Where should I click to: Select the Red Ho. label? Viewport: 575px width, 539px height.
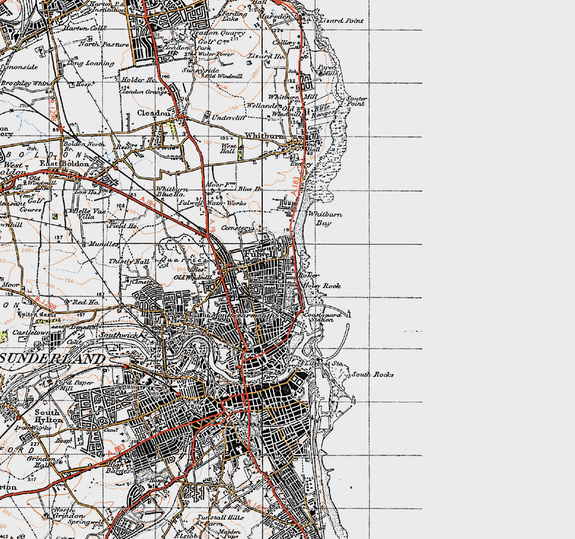[85, 302]
